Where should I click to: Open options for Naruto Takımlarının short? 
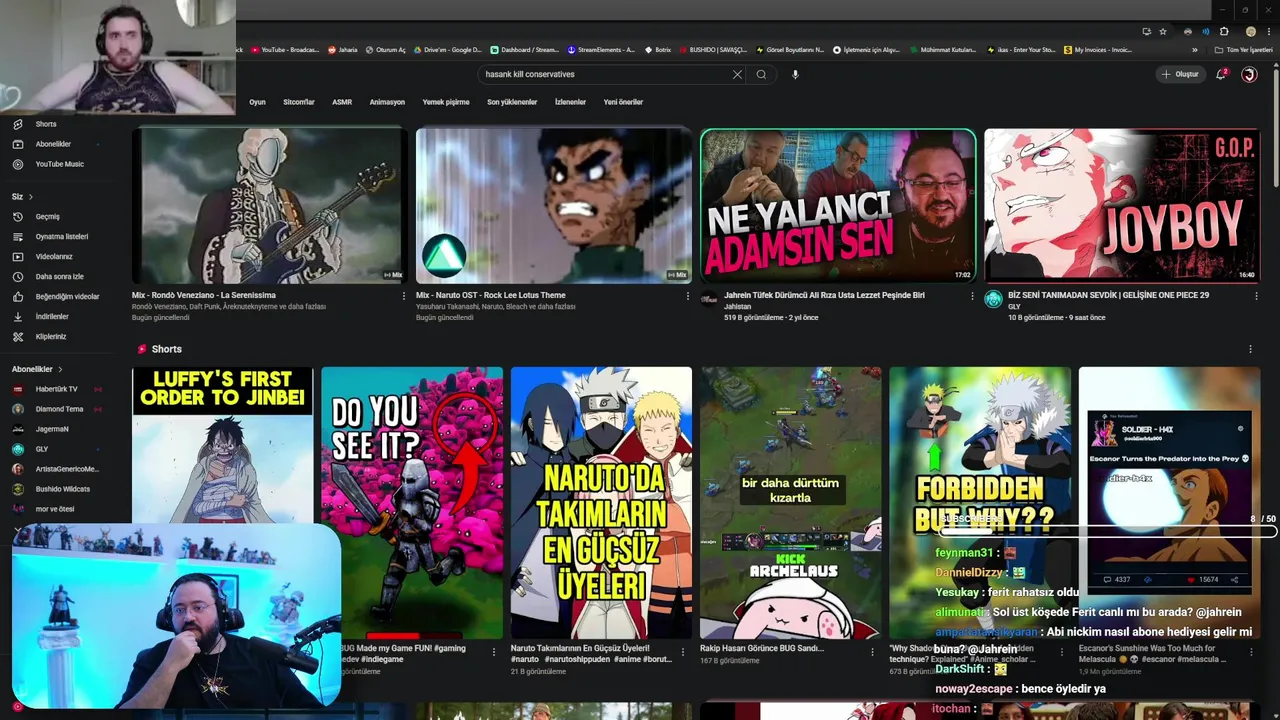pyautogui.click(x=682, y=650)
